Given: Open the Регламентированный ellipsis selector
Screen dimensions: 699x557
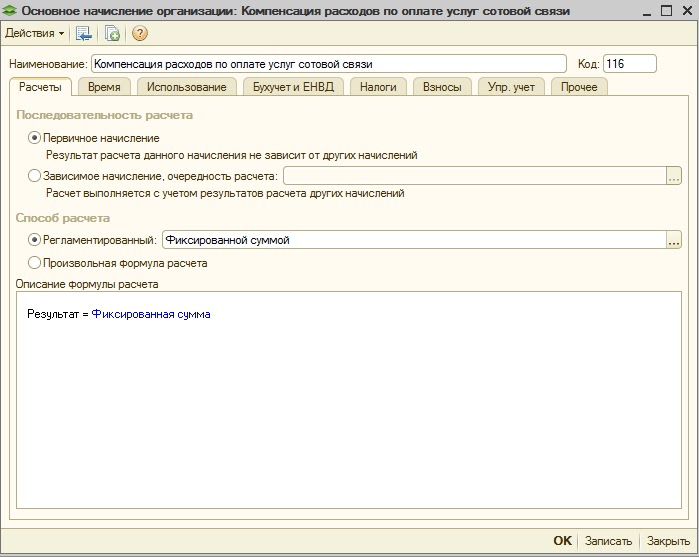Looking at the screenshot, I should 674,240.
